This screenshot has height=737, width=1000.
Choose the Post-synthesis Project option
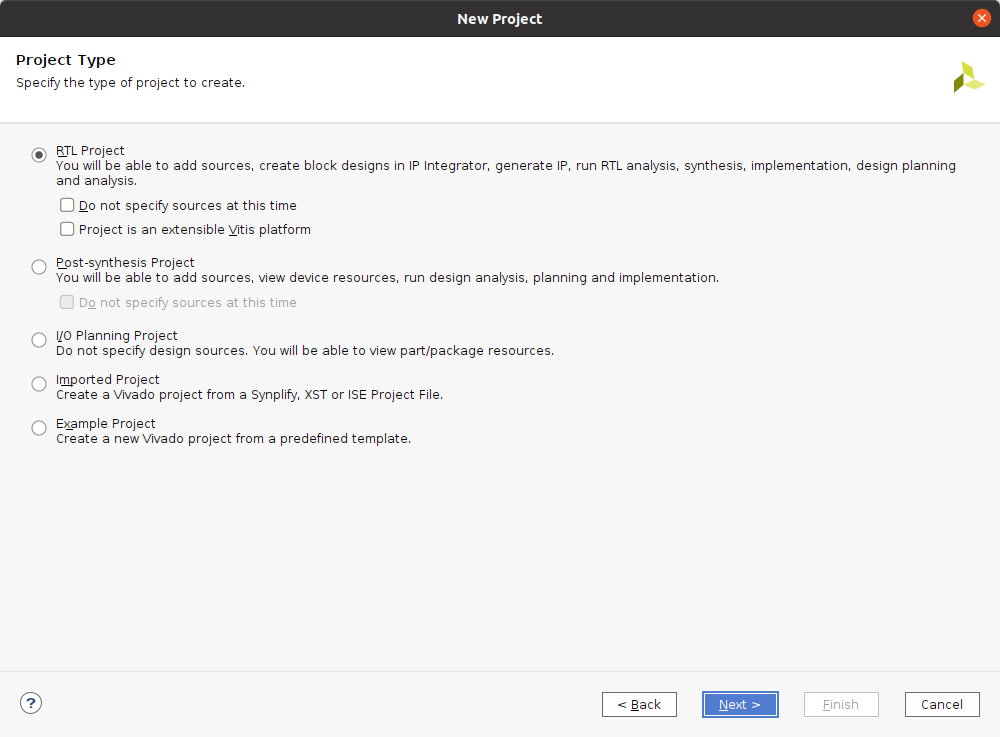click(39, 267)
